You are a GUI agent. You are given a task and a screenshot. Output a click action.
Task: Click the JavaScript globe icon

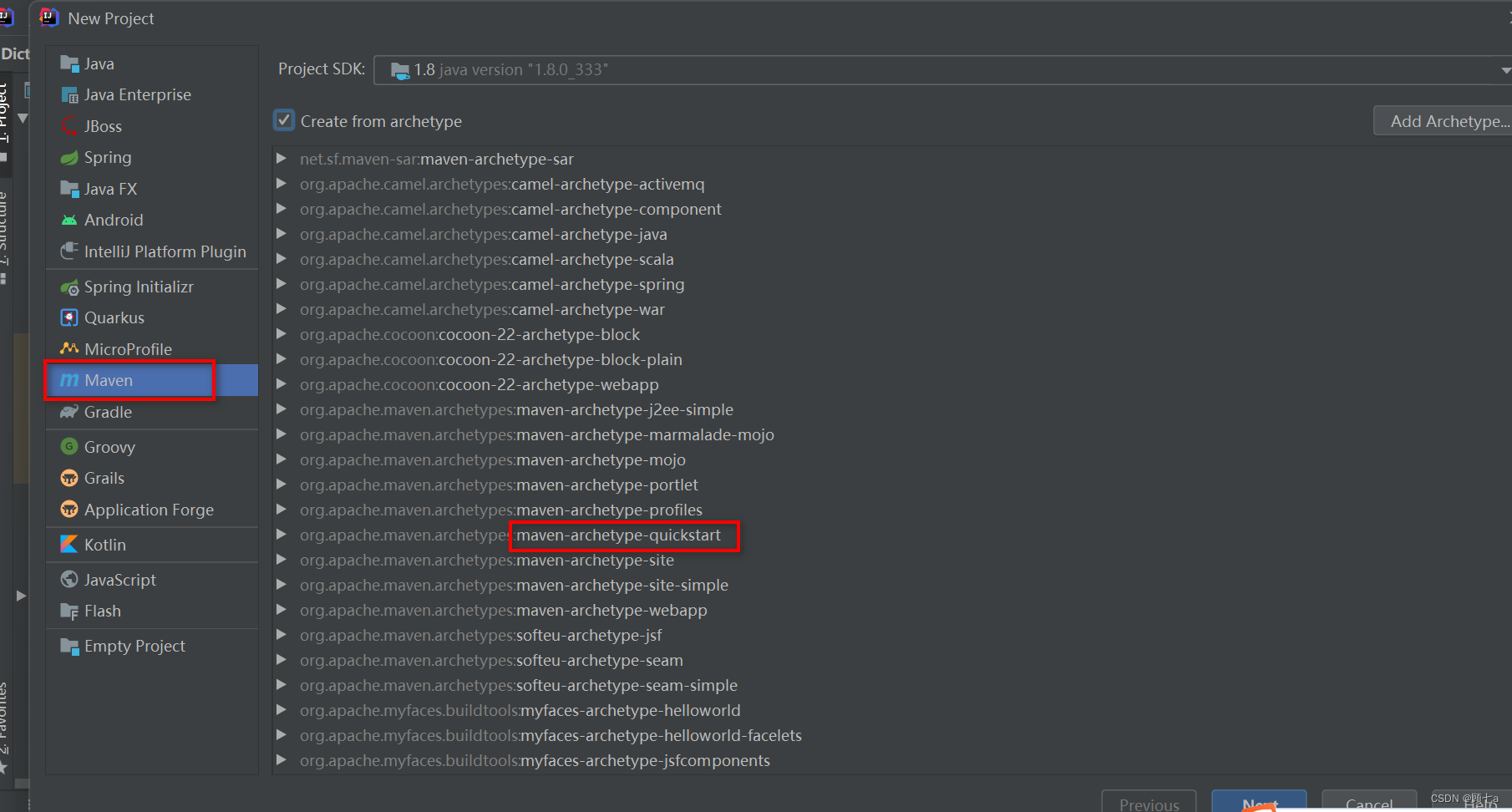tap(69, 580)
